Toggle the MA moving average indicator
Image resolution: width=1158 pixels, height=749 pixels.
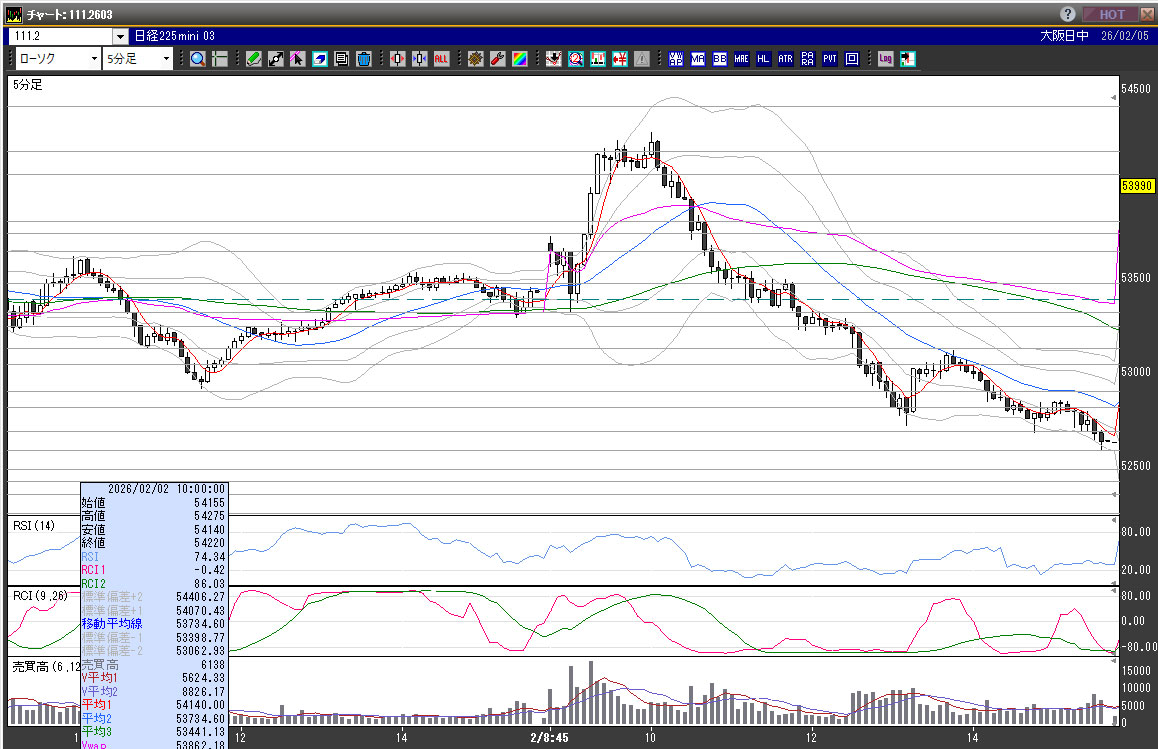[x=698, y=59]
